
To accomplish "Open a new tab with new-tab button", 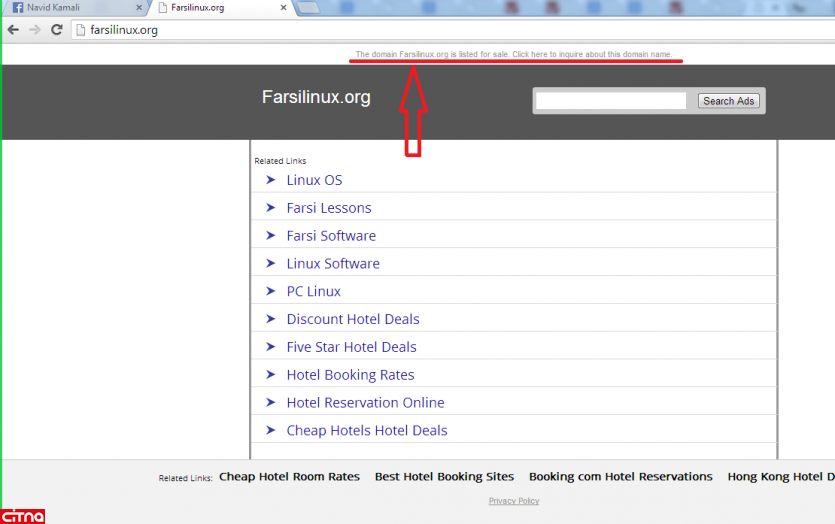I will [308, 8].
